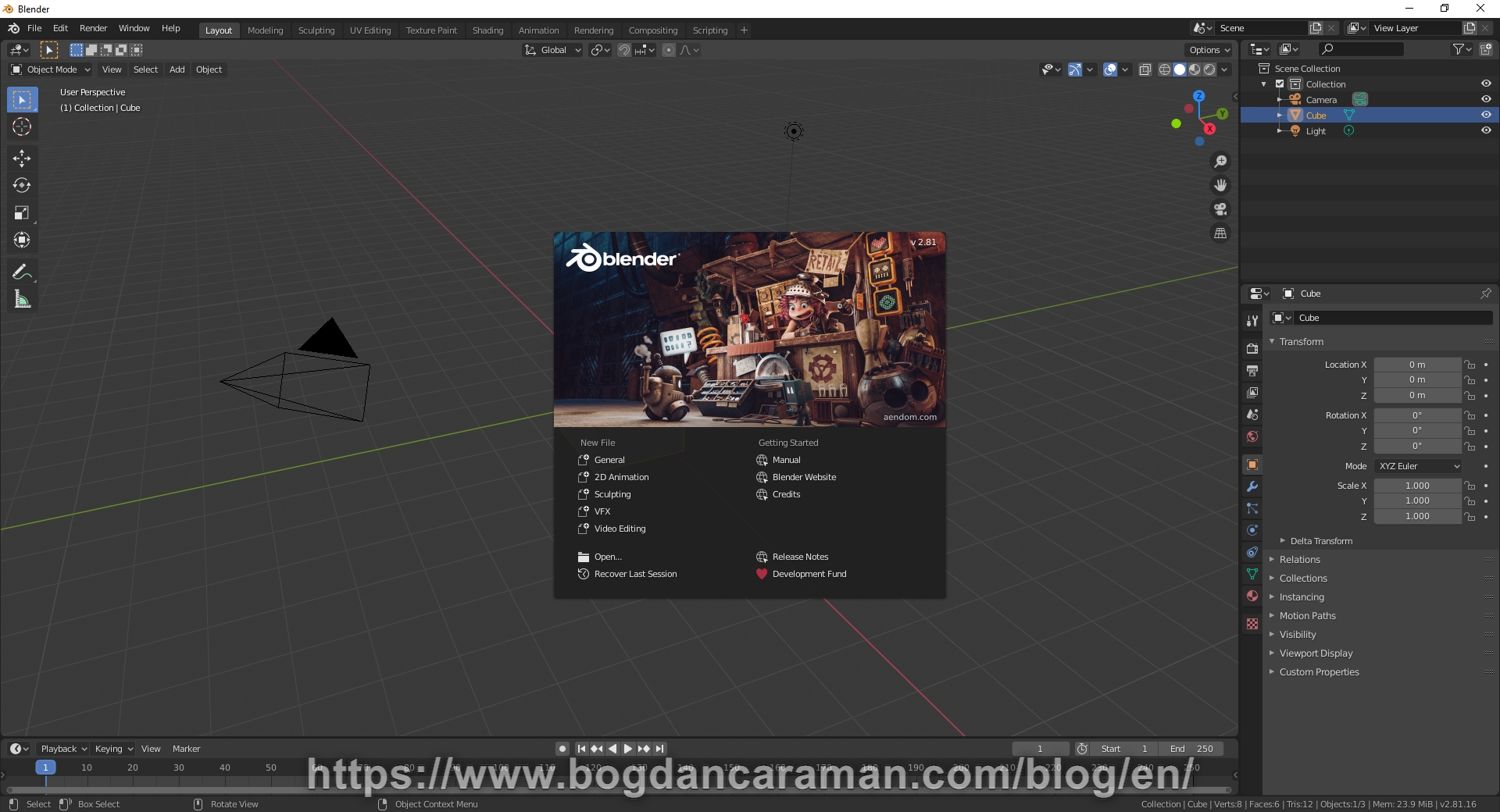The image size is (1500, 812).
Task: Open the Active Tool settings tab
Action: pyautogui.click(x=1252, y=320)
